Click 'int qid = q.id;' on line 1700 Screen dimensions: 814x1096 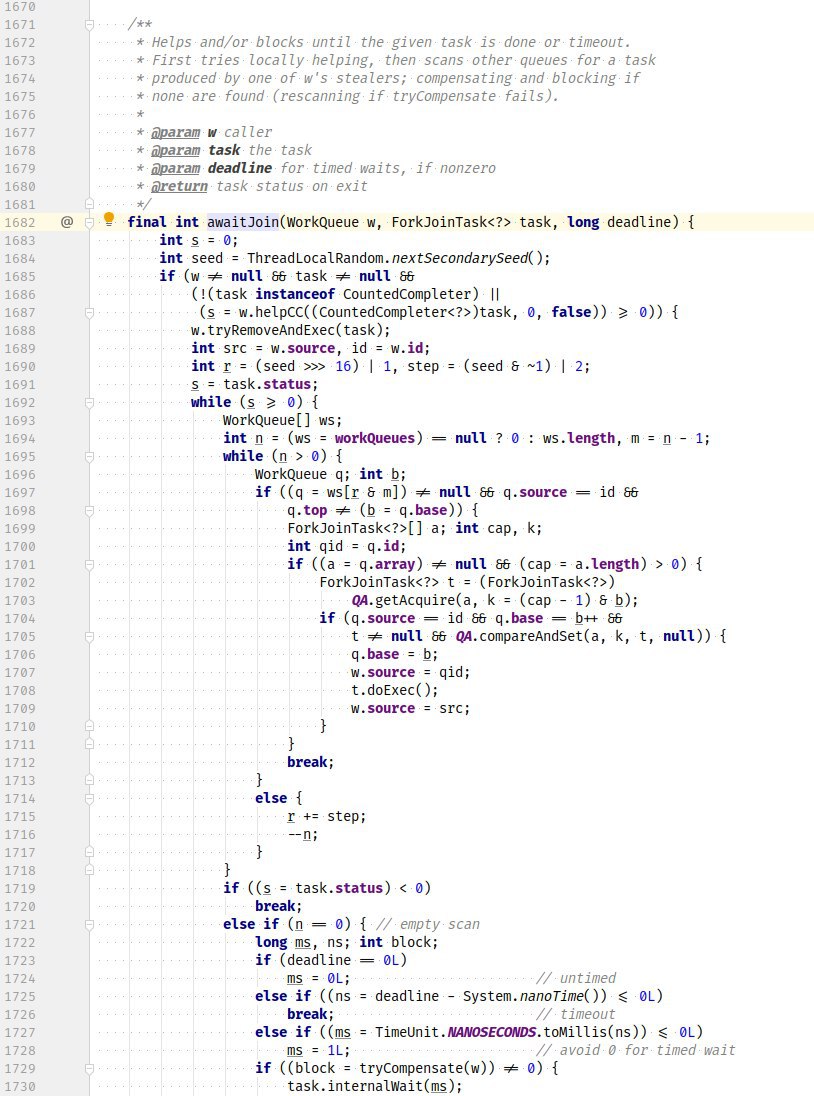pyautogui.click(x=347, y=547)
